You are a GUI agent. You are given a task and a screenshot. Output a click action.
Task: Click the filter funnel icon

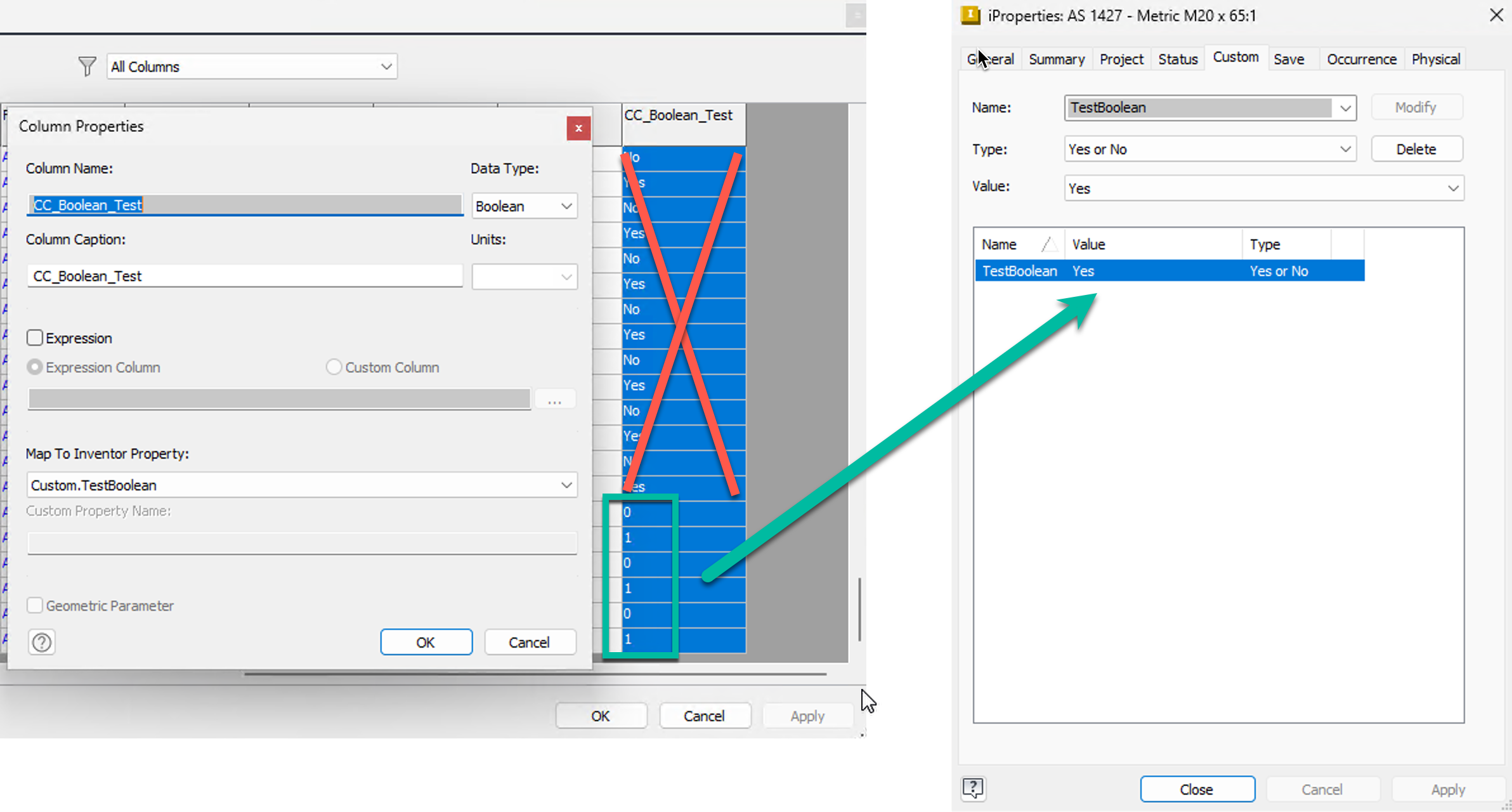[x=86, y=66]
